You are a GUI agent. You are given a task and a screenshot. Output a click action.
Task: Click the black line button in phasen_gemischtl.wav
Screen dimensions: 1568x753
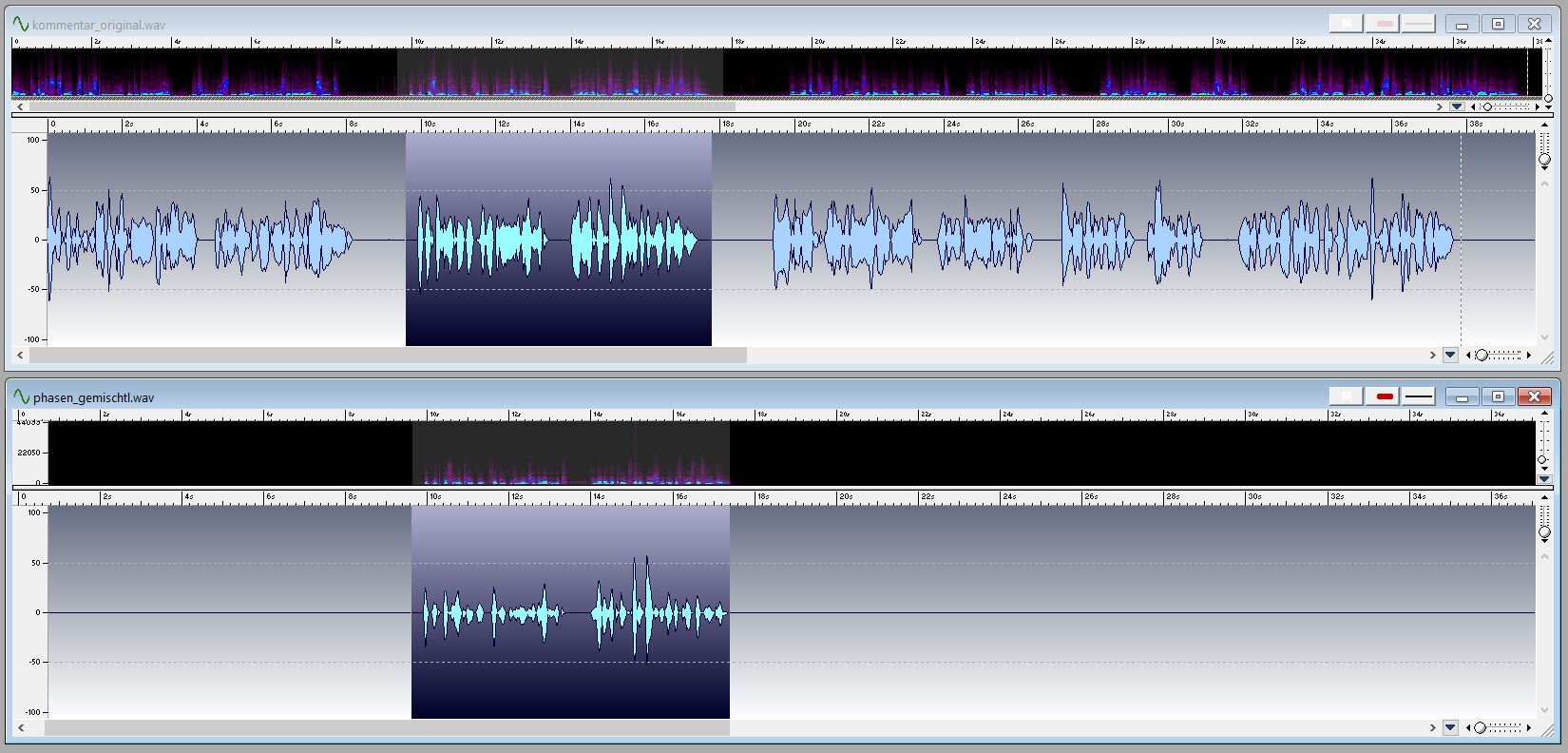coord(1419,396)
